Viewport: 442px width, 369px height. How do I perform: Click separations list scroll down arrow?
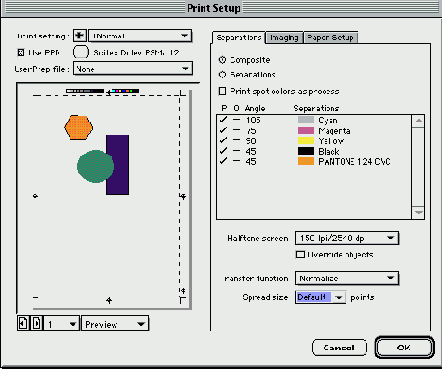tap(418, 212)
